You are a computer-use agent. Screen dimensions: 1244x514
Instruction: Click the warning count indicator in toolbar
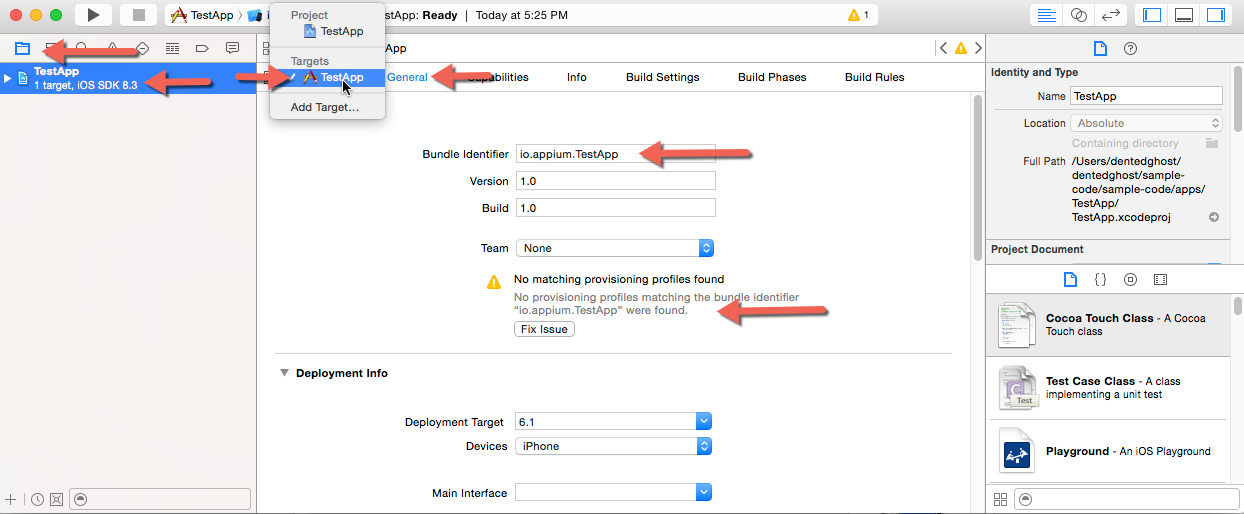point(858,15)
